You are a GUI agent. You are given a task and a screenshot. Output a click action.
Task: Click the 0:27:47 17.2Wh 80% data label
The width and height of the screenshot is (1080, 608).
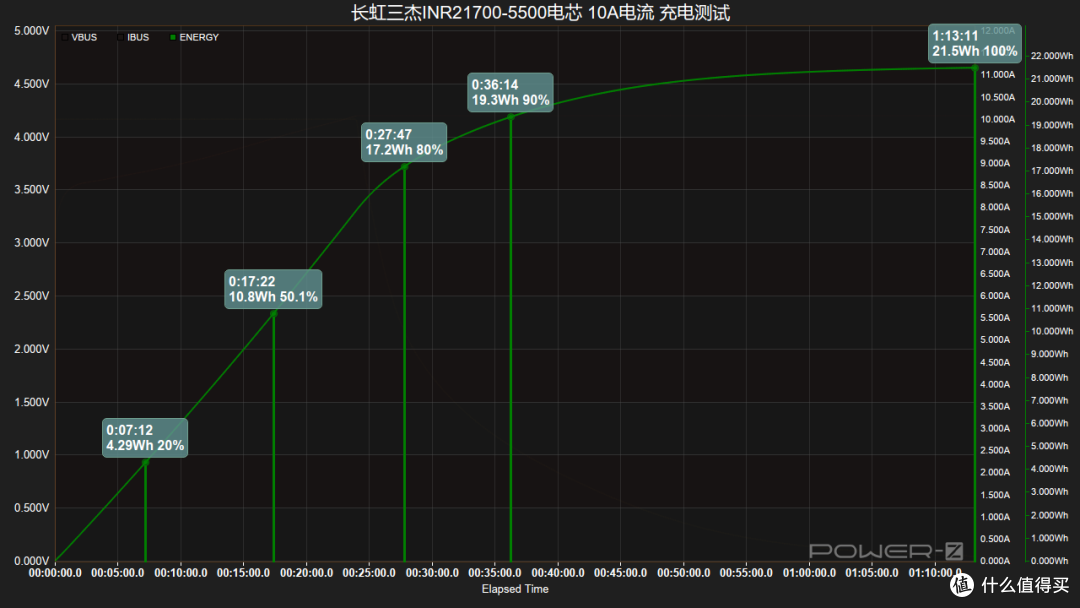pyautogui.click(x=404, y=143)
